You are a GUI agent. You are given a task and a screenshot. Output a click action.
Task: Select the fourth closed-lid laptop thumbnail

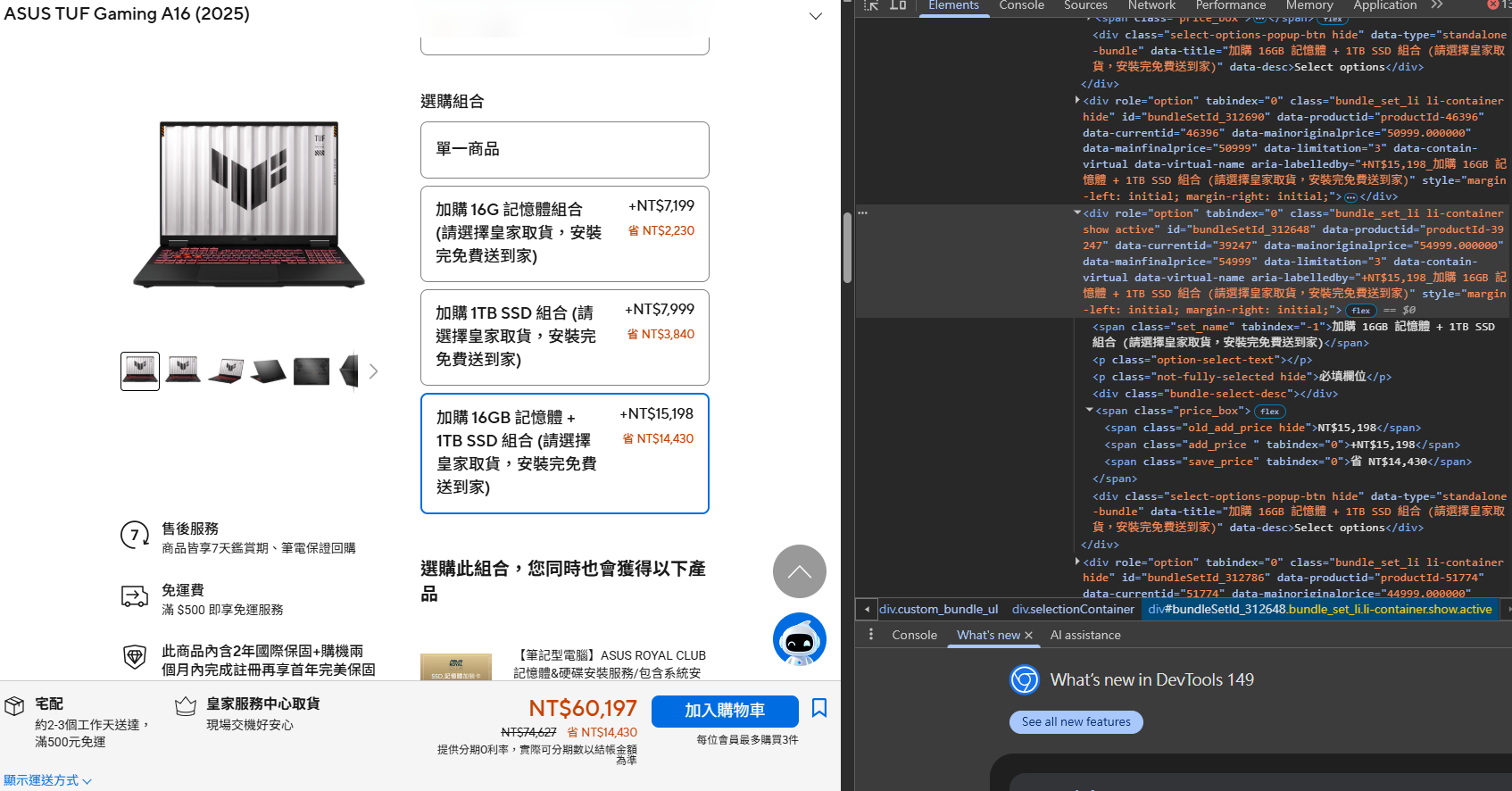click(269, 371)
